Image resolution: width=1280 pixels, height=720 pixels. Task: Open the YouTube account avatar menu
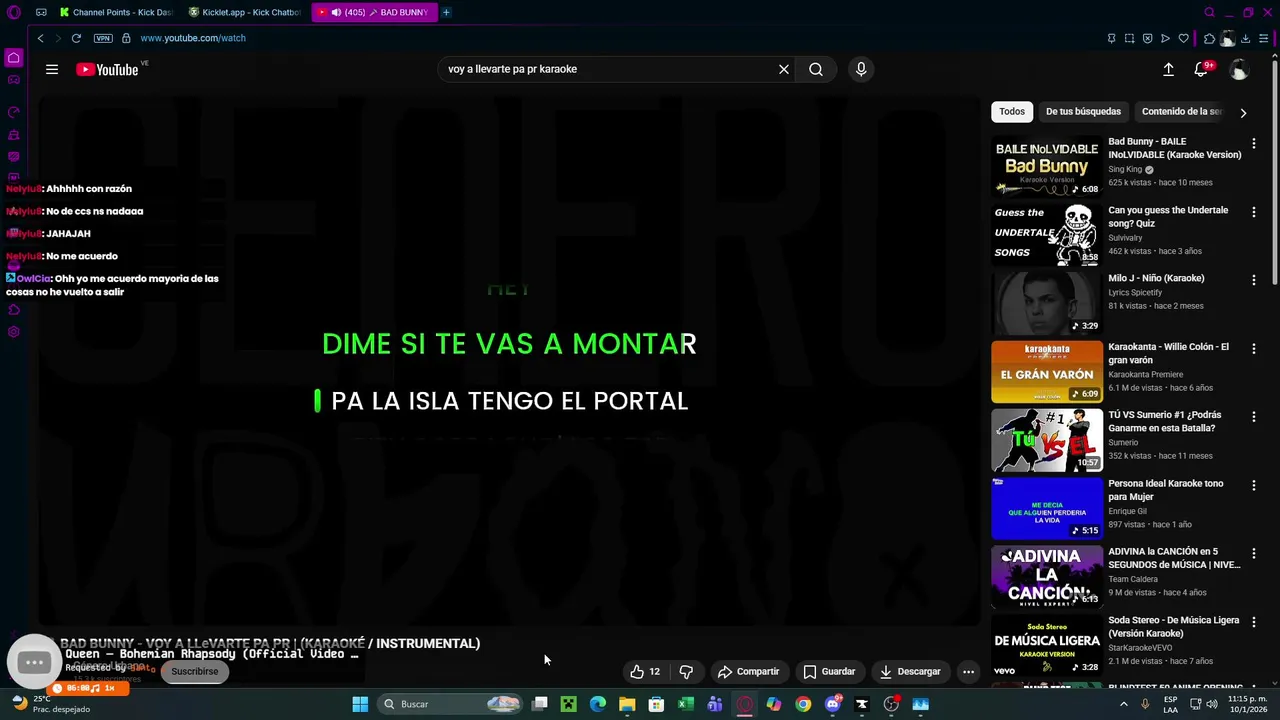coord(1239,69)
